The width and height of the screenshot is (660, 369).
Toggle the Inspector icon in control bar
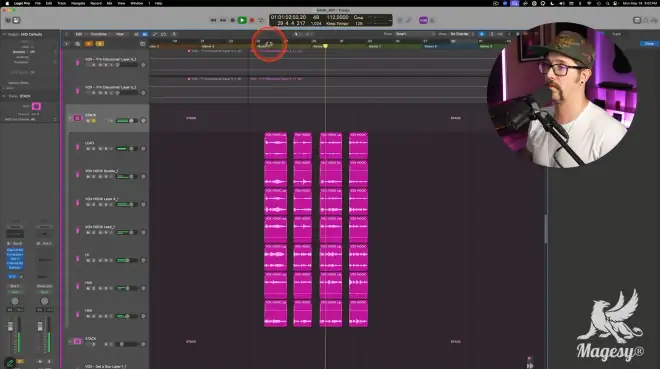coord(16,20)
